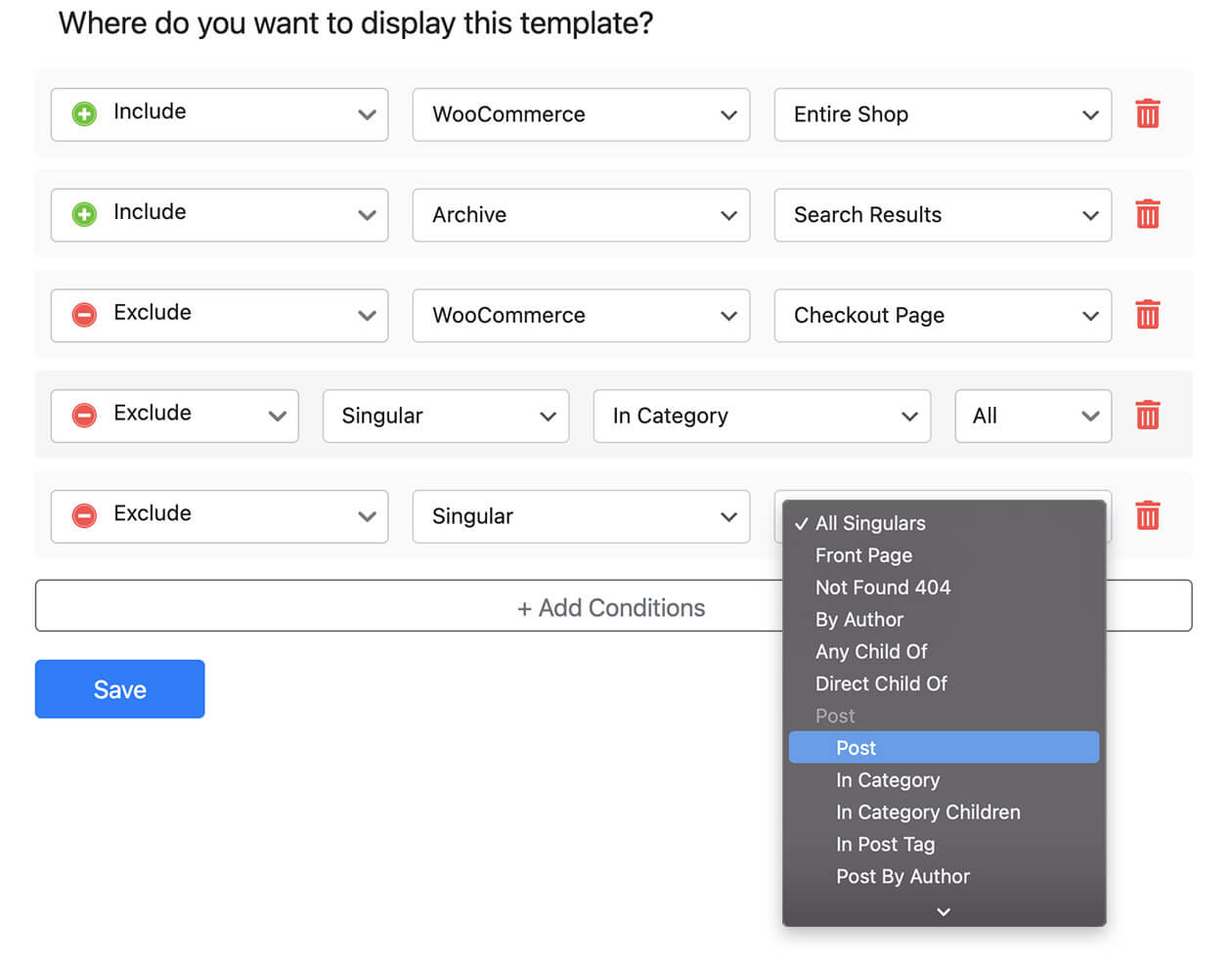Screen dimensions: 1232x966
Task: Open the In Category dropdown
Action: click(763, 417)
